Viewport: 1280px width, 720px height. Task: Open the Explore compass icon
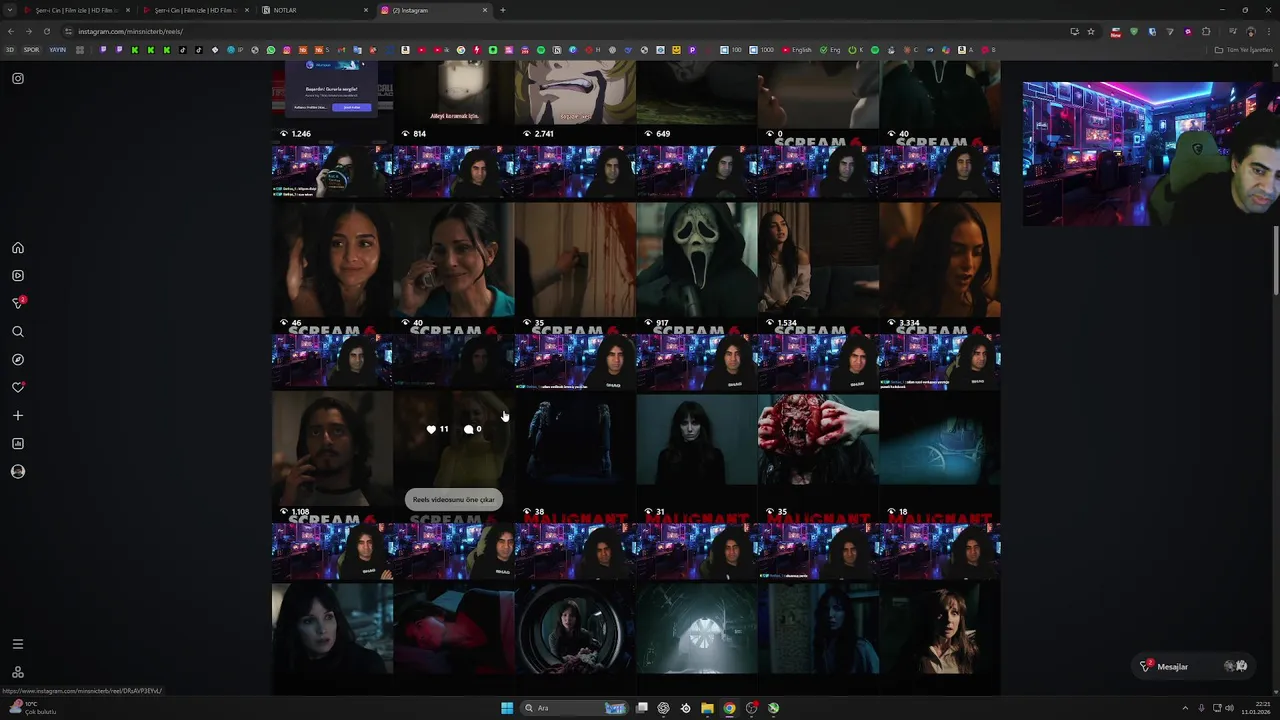[18, 360]
